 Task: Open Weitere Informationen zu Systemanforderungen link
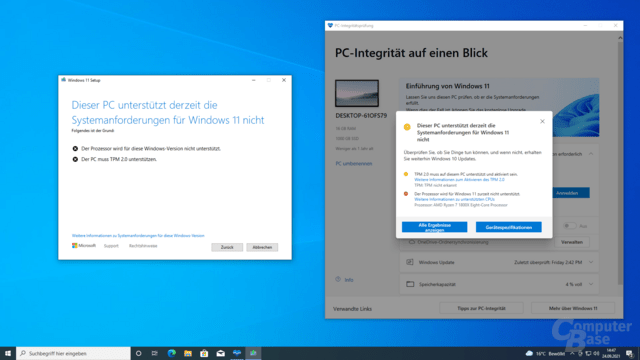[x=138, y=236]
